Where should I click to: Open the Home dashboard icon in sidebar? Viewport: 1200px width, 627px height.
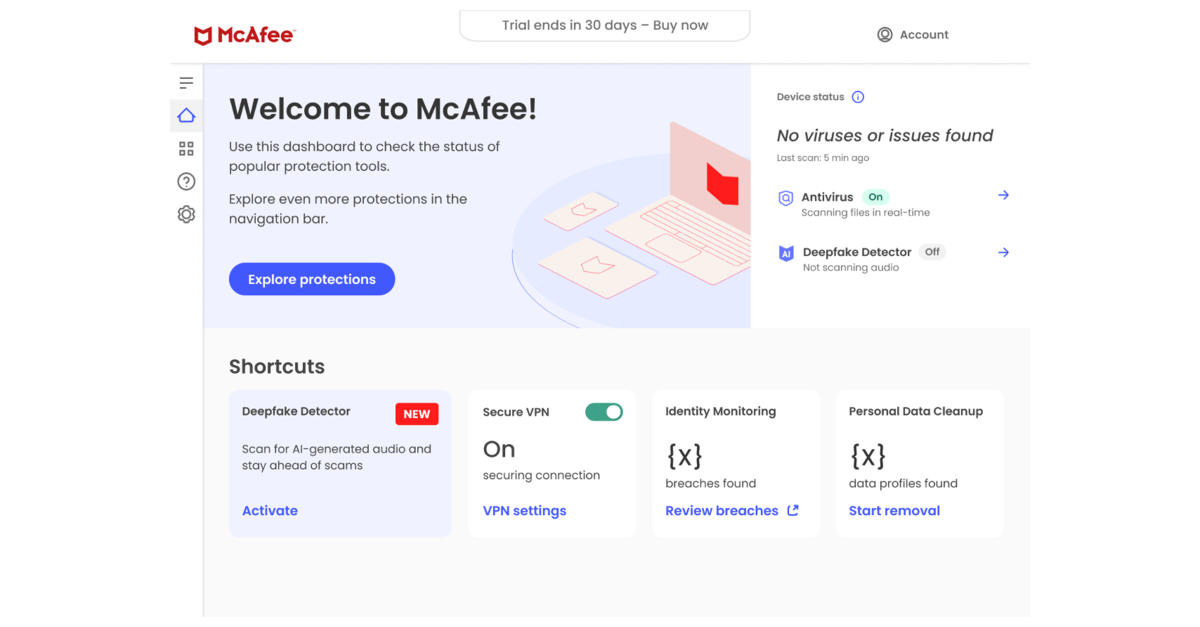(186, 115)
